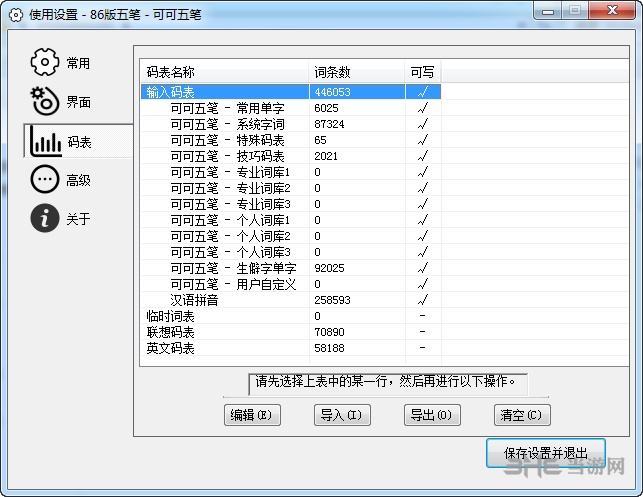The width and height of the screenshot is (643, 497).
Task: Click entry count 258593
Action: tap(333, 300)
